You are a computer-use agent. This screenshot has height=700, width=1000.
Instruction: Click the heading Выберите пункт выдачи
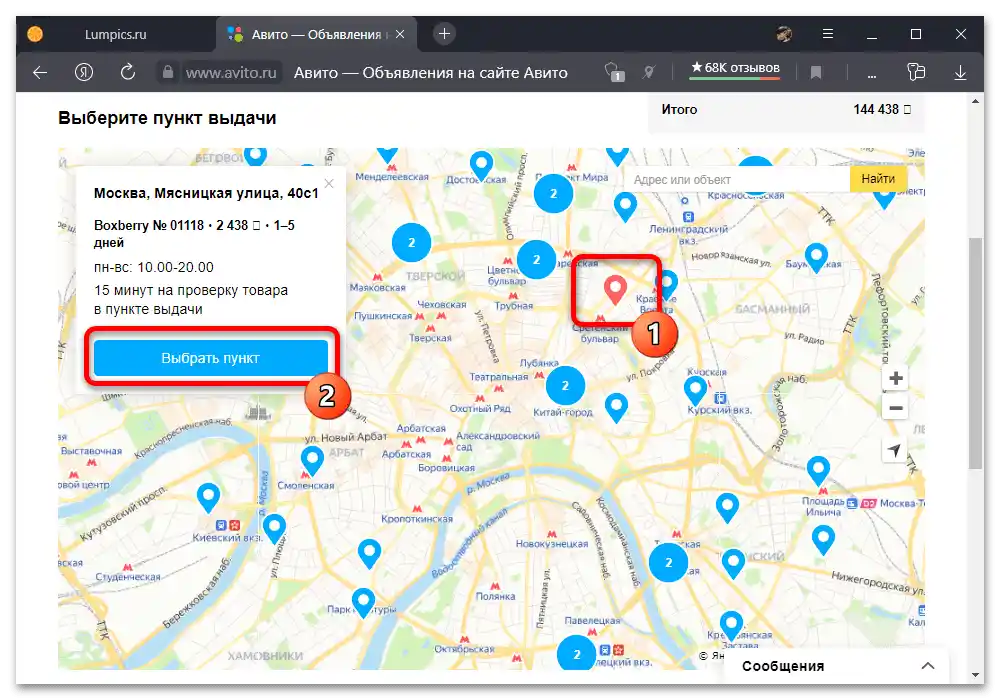tap(167, 118)
